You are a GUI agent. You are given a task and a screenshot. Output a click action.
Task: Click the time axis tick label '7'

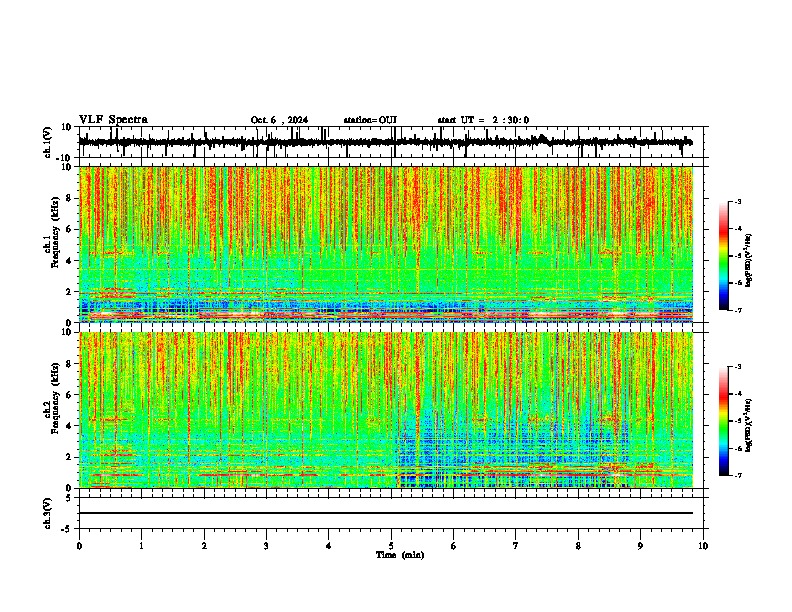(516, 546)
